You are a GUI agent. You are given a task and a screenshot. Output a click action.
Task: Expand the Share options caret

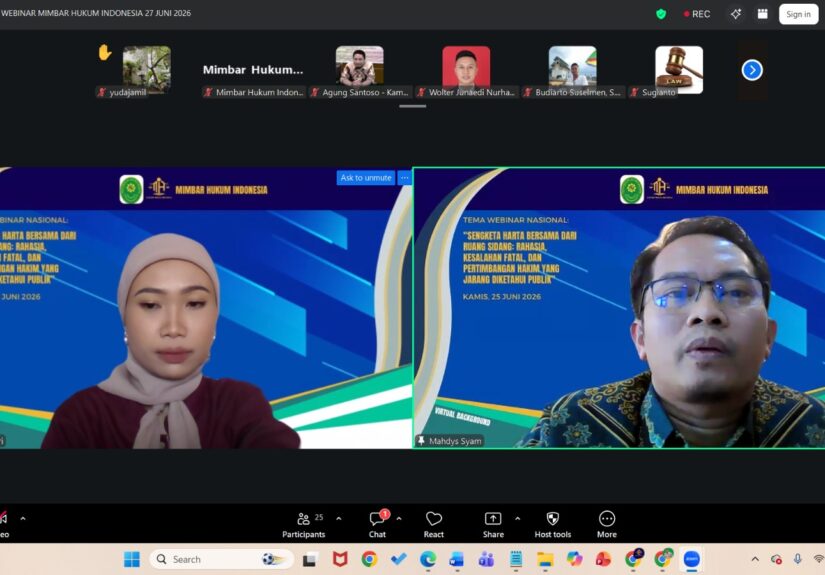(x=518, y=519)
